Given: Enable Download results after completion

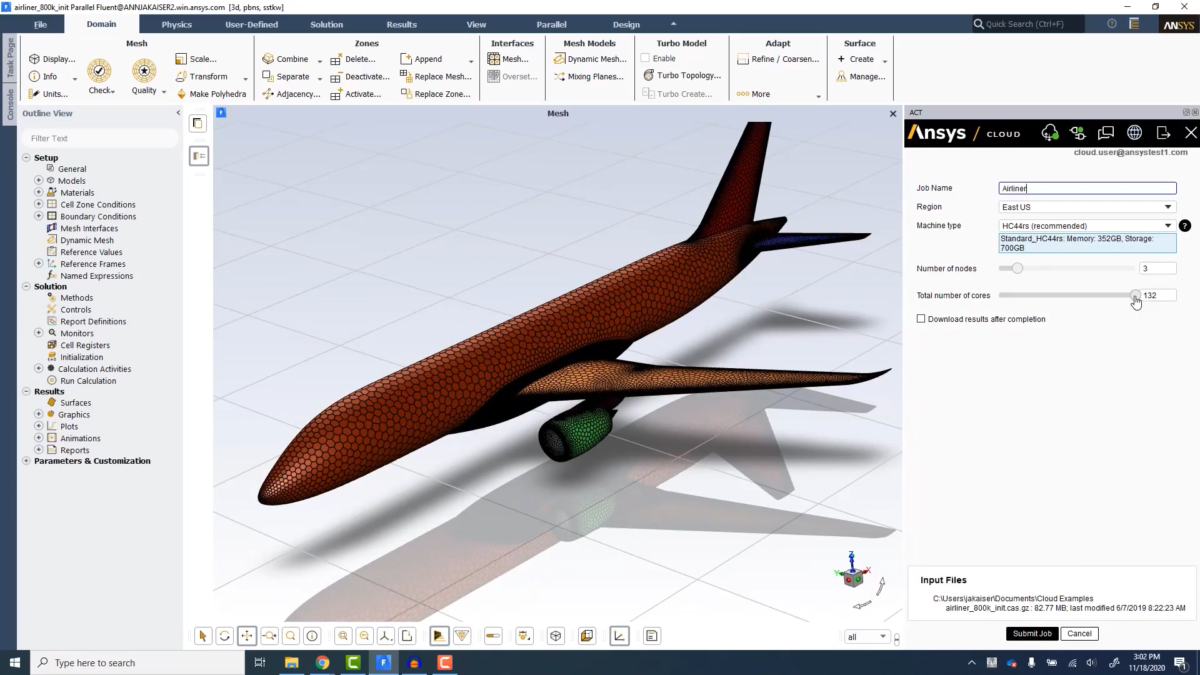Looking at the screenshot, I should click(x=921, y=319).
